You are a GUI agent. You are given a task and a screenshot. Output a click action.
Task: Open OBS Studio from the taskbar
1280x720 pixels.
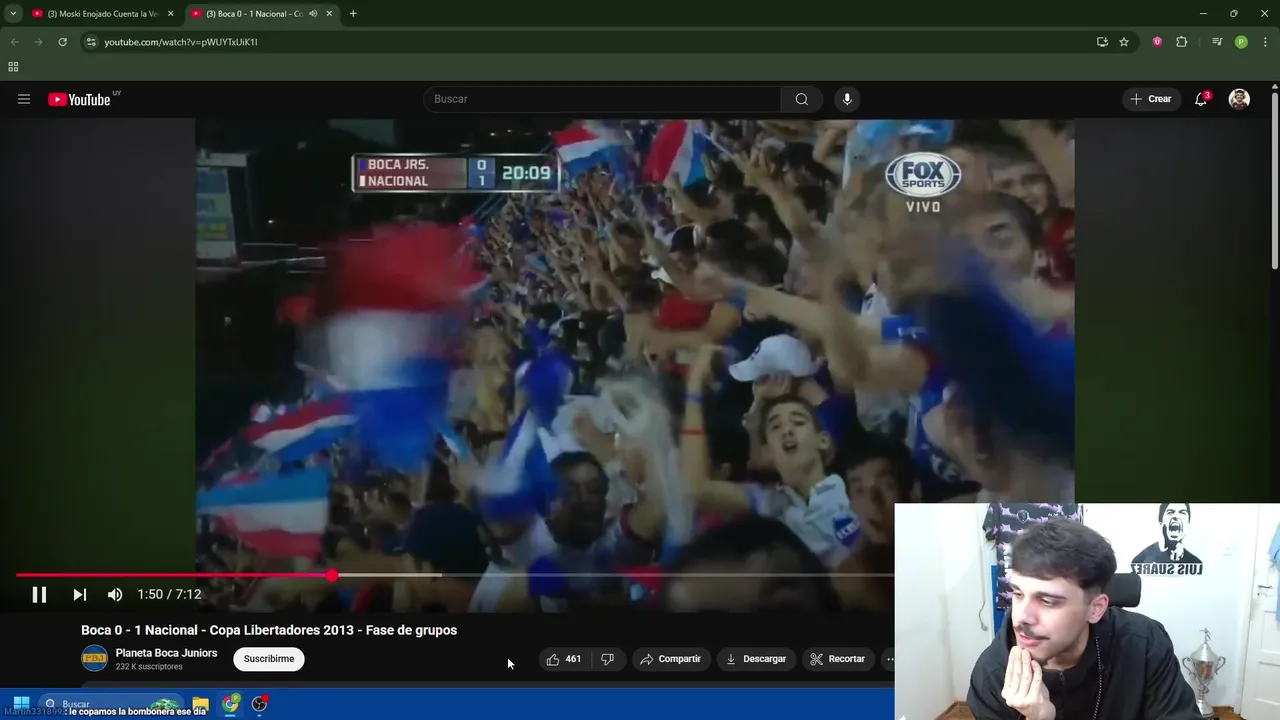click(x=260, y=704)
